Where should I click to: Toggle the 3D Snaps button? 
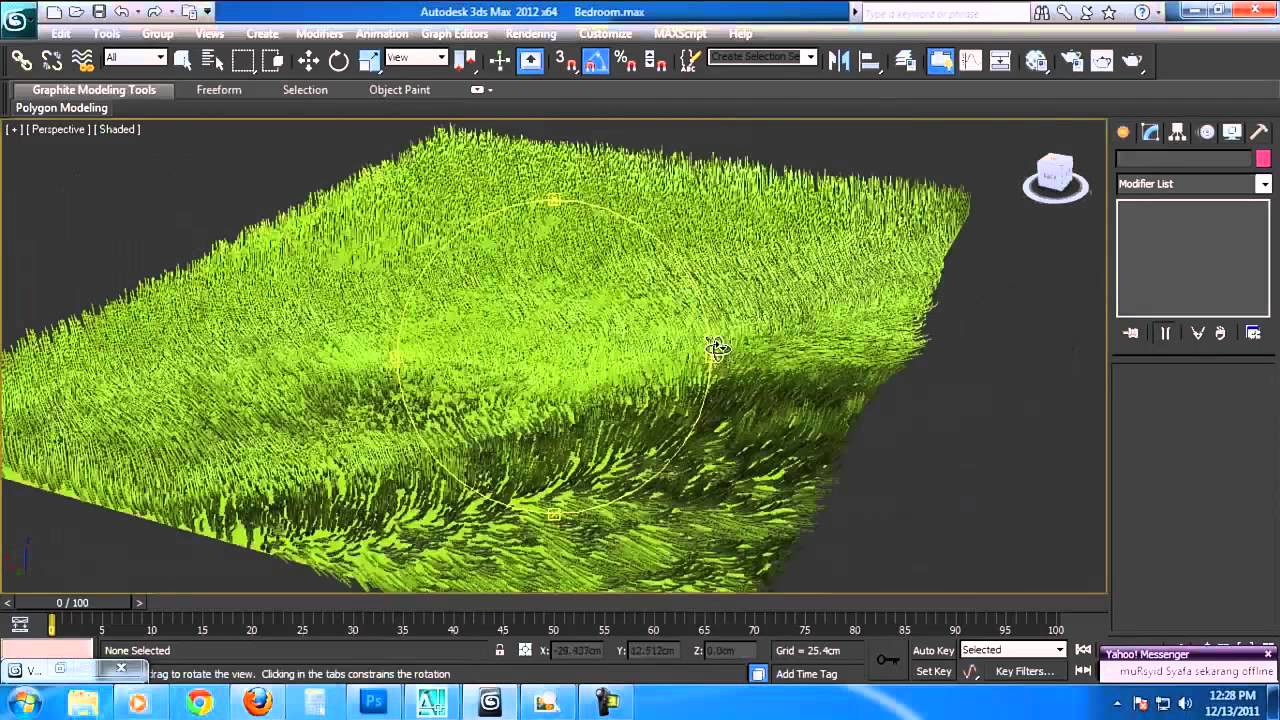tap(566, 61)
